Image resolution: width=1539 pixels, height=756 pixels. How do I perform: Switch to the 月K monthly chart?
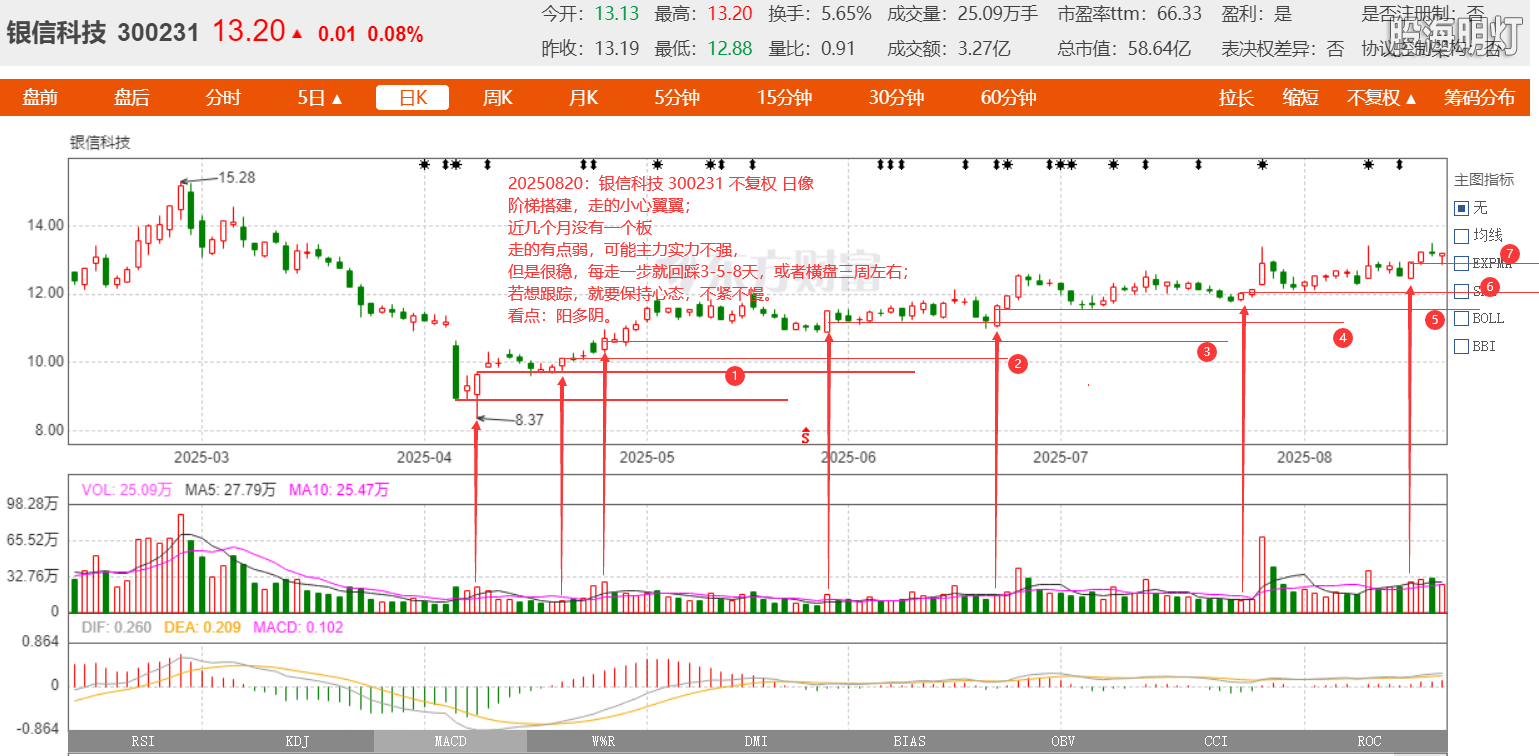583,98
